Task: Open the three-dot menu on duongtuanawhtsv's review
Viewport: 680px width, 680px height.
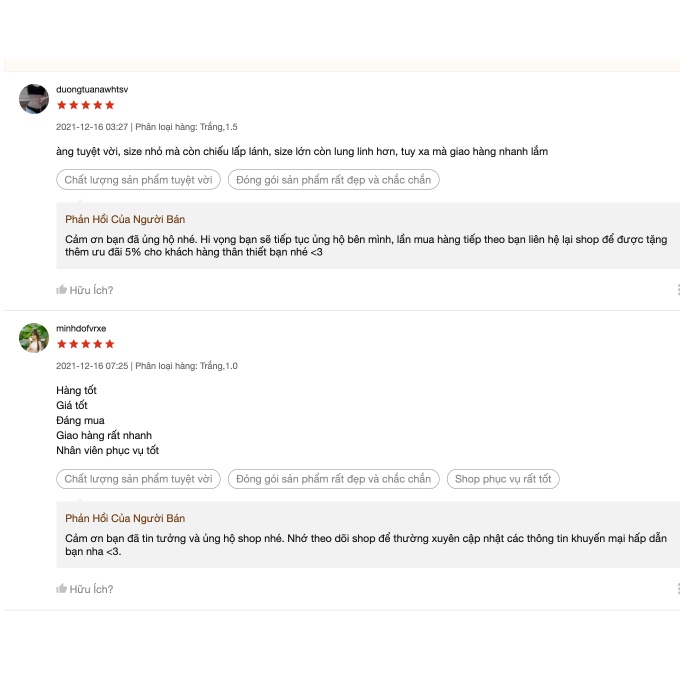Action: click(677, 290)
